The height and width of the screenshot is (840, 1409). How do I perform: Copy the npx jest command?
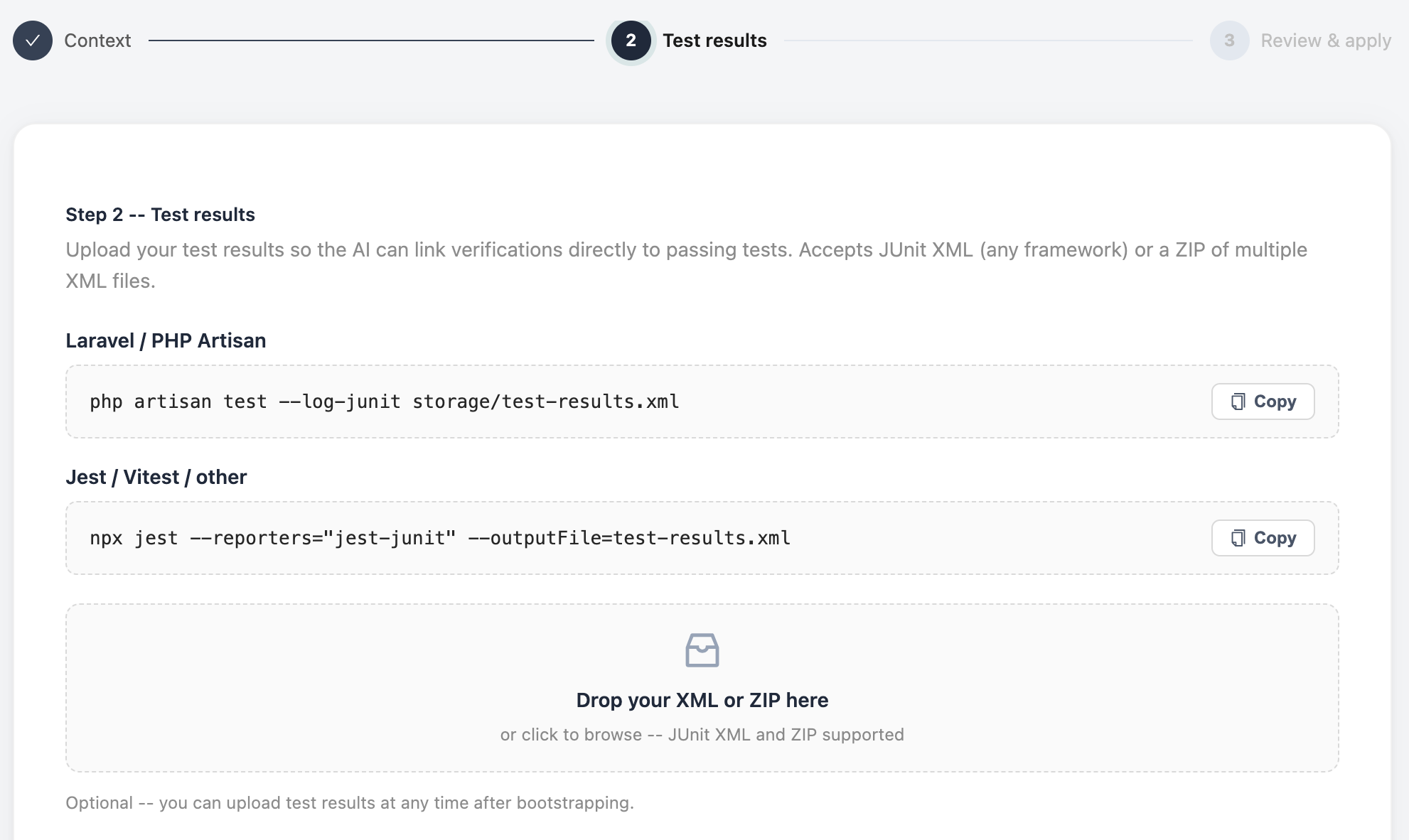point(1263,538)
